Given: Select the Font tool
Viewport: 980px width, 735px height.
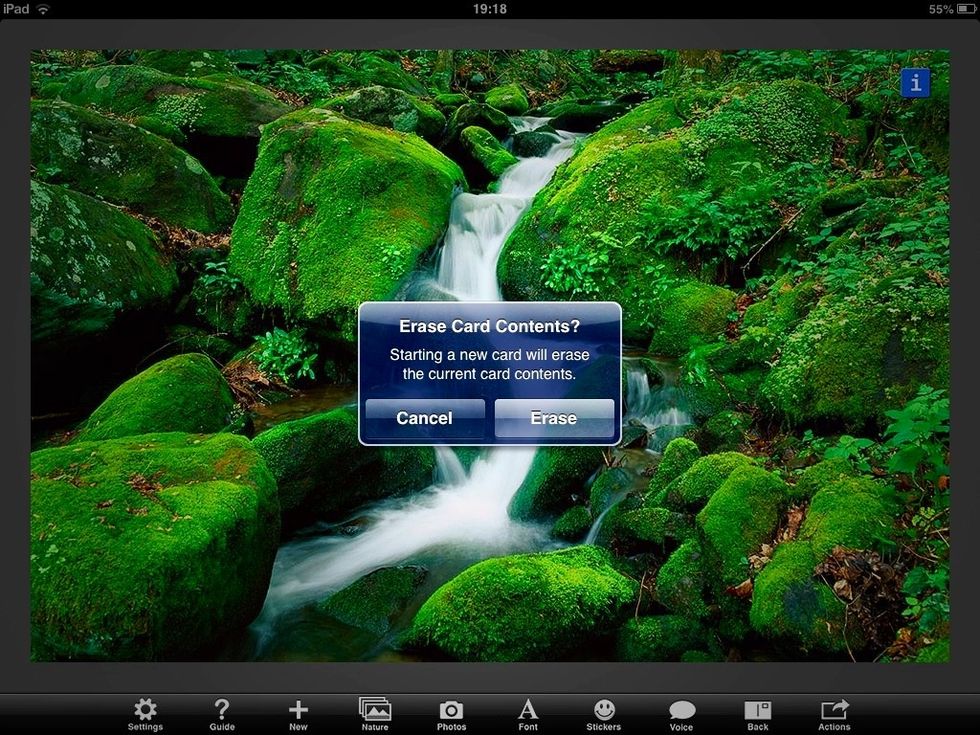Looking at the screenshot, I should pyautogui.click(x=528, y=714).
